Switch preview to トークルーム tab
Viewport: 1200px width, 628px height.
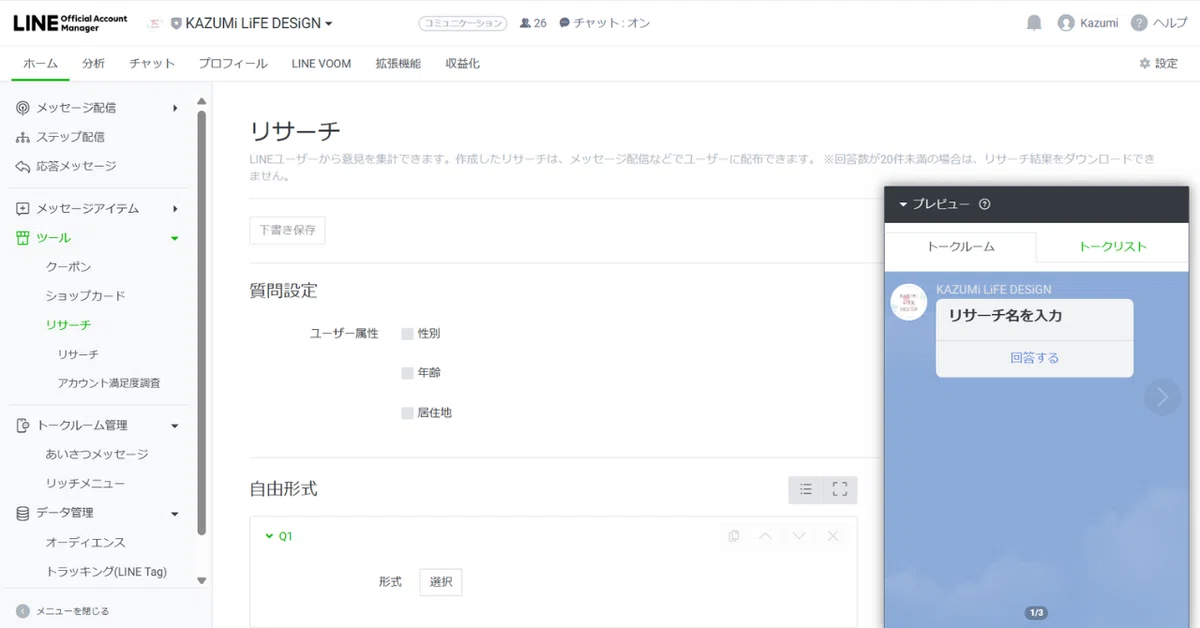[x=961, y=246]
